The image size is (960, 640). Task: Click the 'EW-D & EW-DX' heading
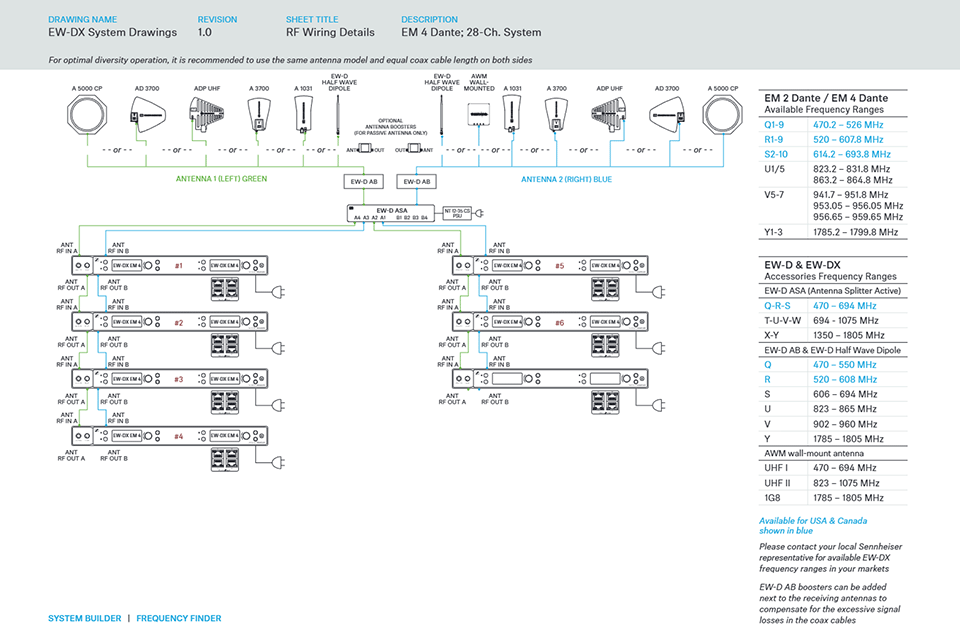pos(802,265)
